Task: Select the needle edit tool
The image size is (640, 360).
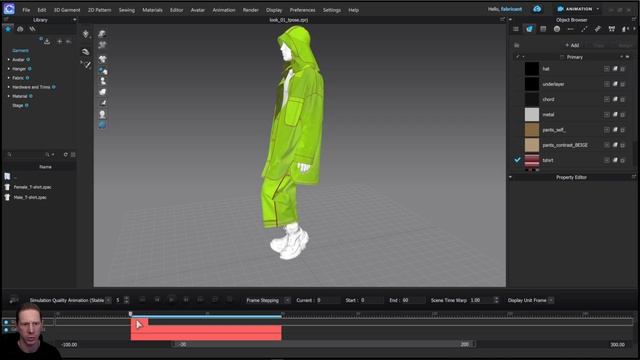Action: 87,64
